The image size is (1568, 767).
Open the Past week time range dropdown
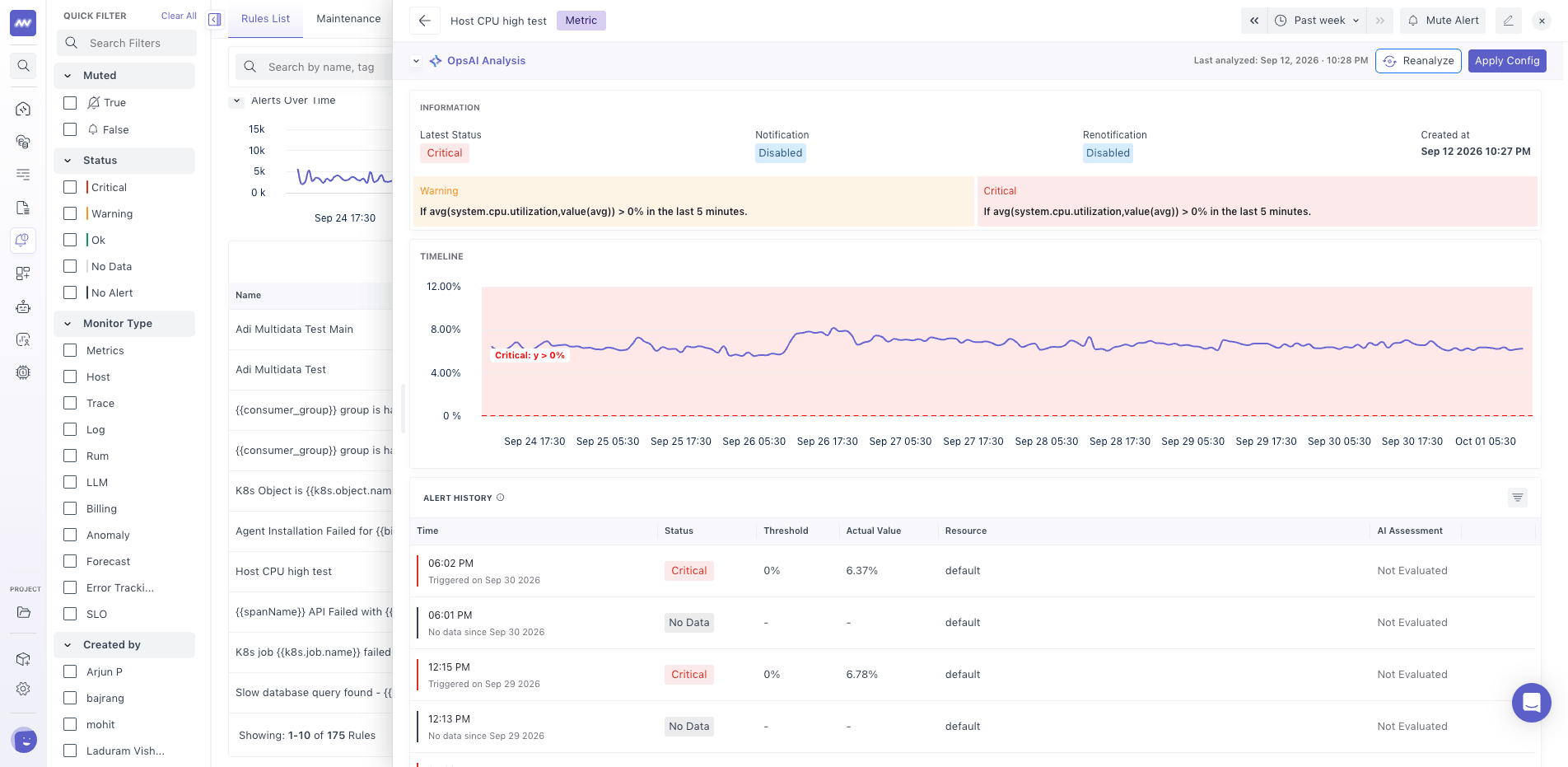pos(1318,21)
